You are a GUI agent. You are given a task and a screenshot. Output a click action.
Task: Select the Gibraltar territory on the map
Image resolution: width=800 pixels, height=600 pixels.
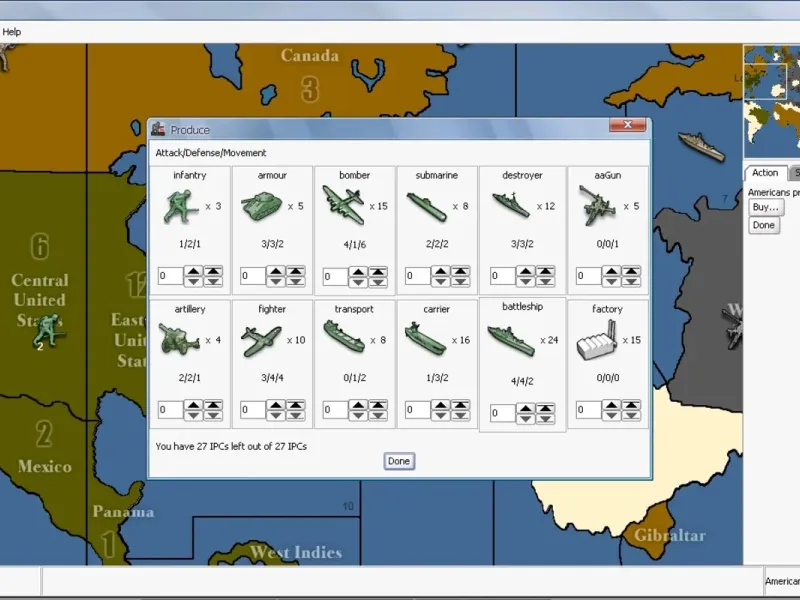[x=670, y=536]
